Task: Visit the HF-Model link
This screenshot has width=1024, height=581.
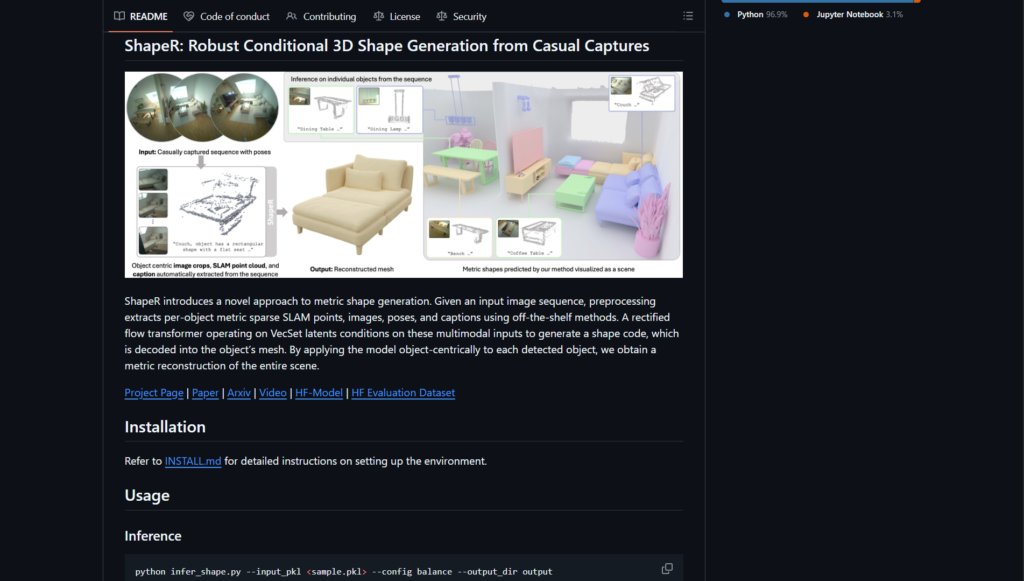Action: (318, 393)
